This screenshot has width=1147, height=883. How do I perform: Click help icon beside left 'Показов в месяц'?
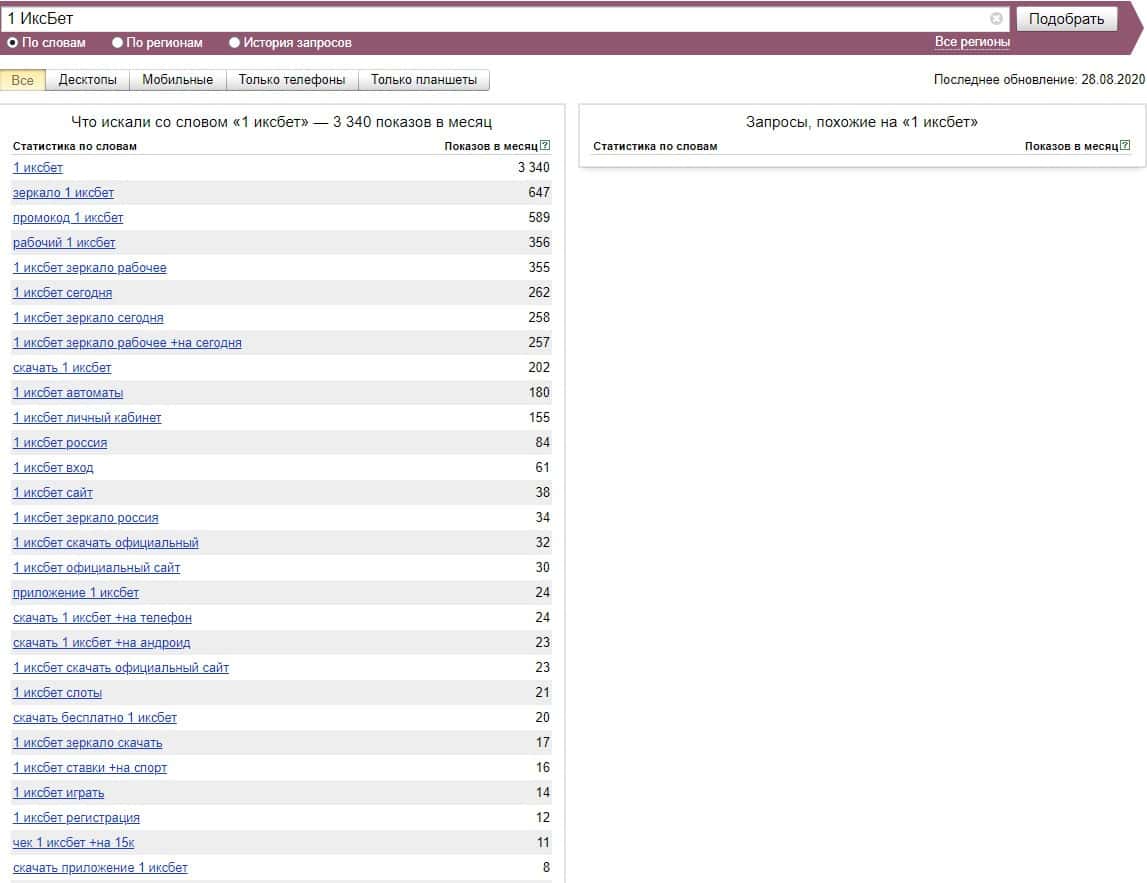click(545, 146)
